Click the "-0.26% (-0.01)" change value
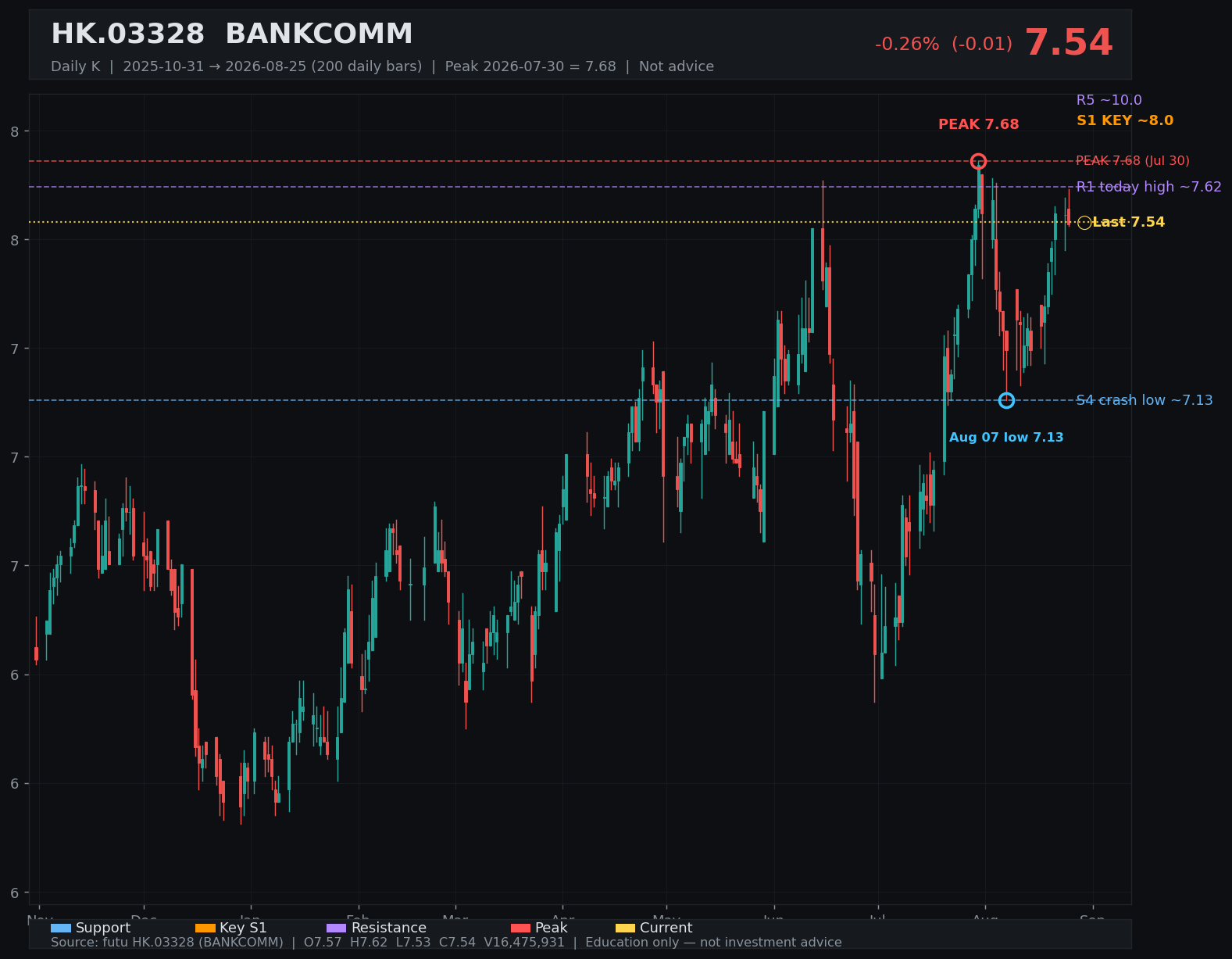This screenshot has height=959, width=1232. coord(944,45)
